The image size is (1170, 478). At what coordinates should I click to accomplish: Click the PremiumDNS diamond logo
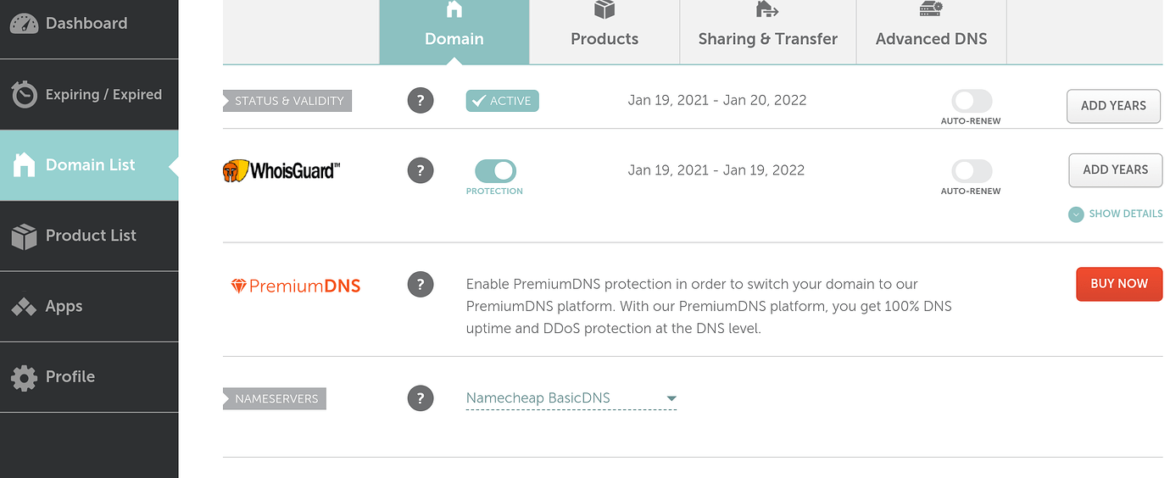238,286
